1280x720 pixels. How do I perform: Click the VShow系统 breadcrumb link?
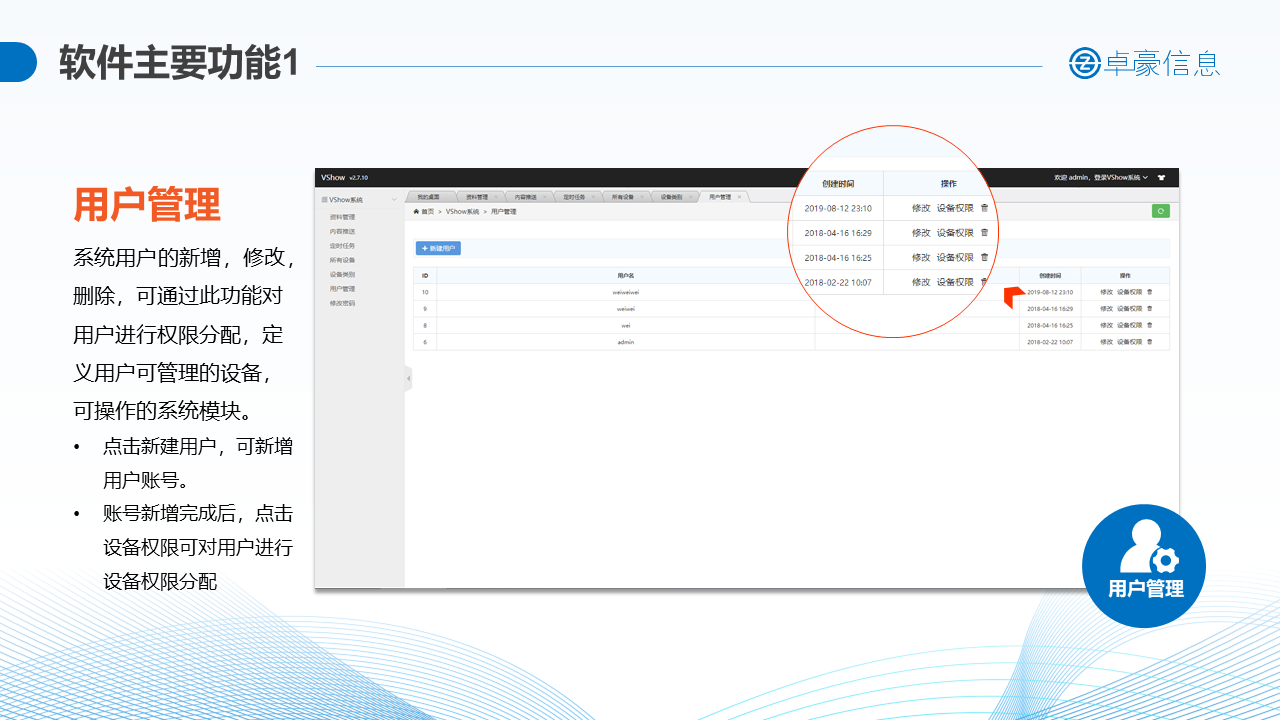462,212
